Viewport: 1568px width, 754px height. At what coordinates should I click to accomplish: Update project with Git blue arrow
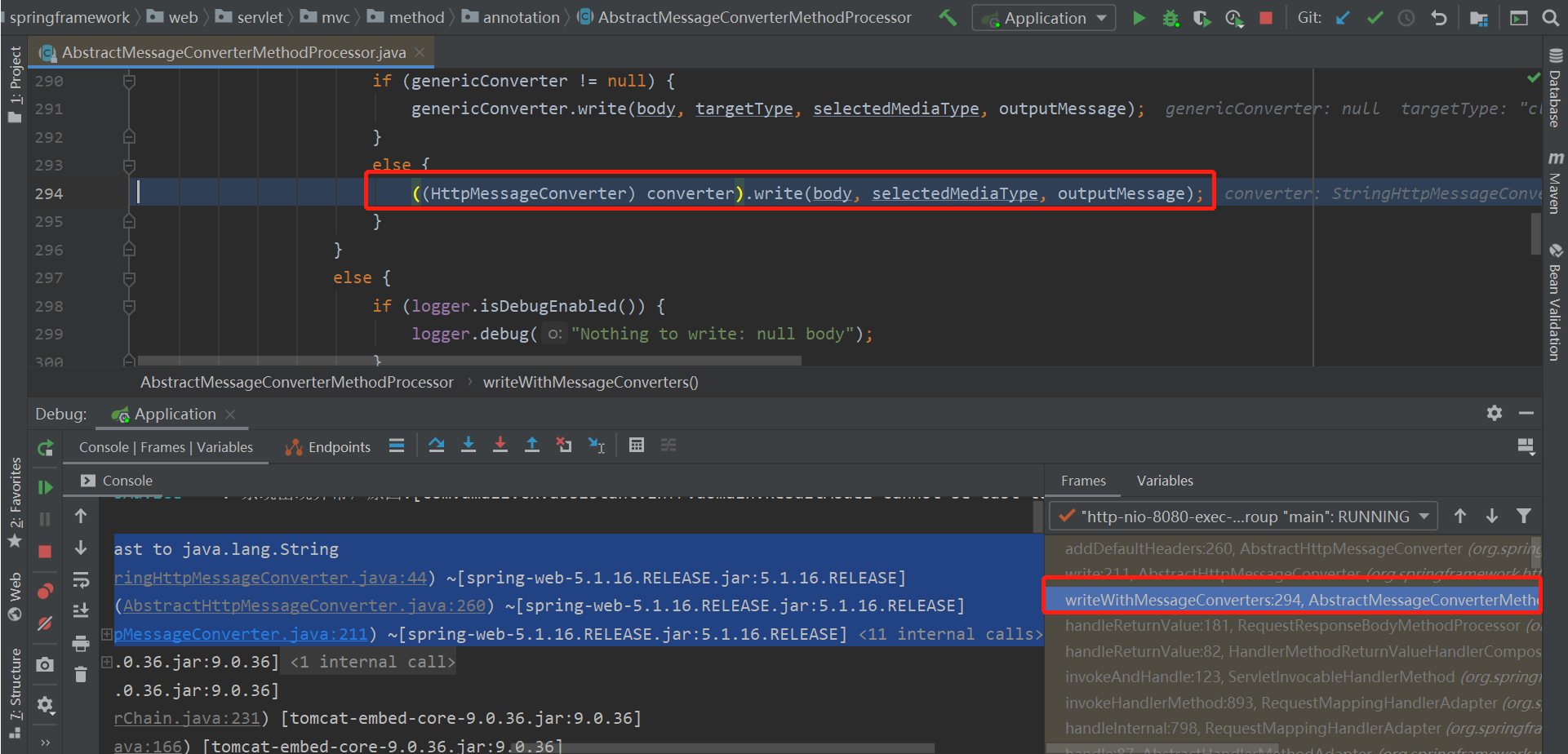[x=1343, y=18]
